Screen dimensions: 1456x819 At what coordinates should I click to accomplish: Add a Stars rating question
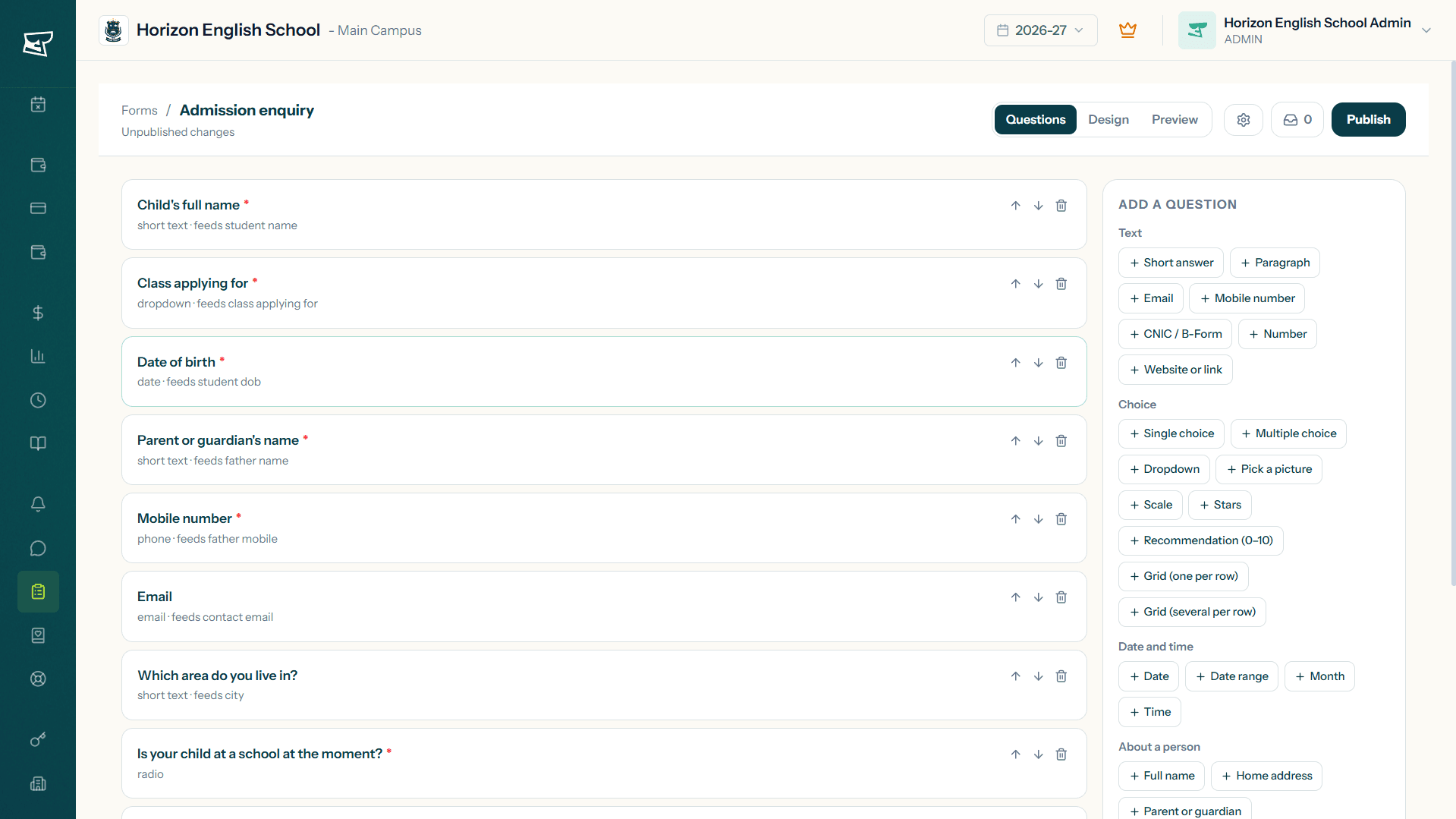pos(1220,505)
